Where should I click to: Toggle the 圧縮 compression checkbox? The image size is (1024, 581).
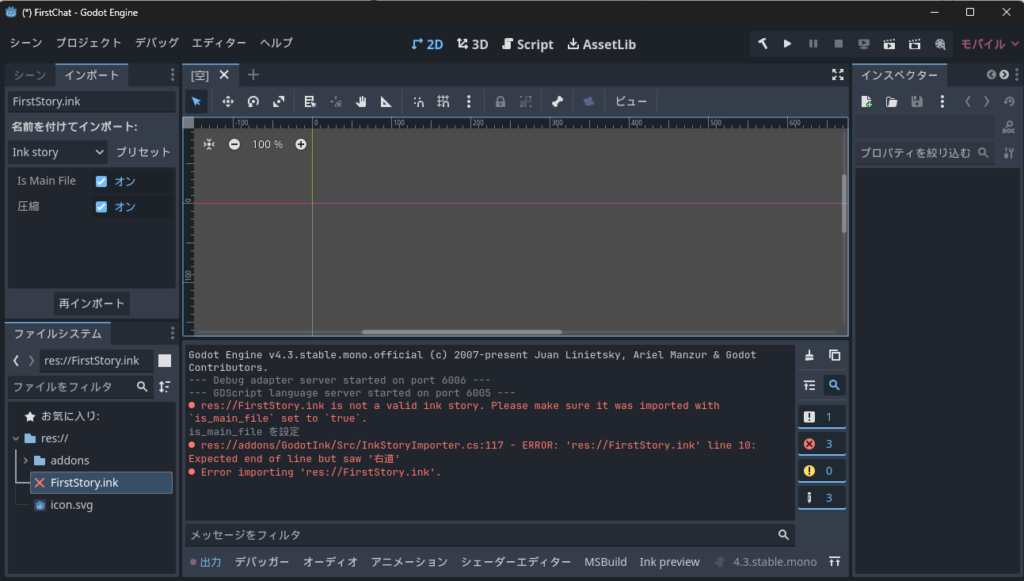(101, 207)
